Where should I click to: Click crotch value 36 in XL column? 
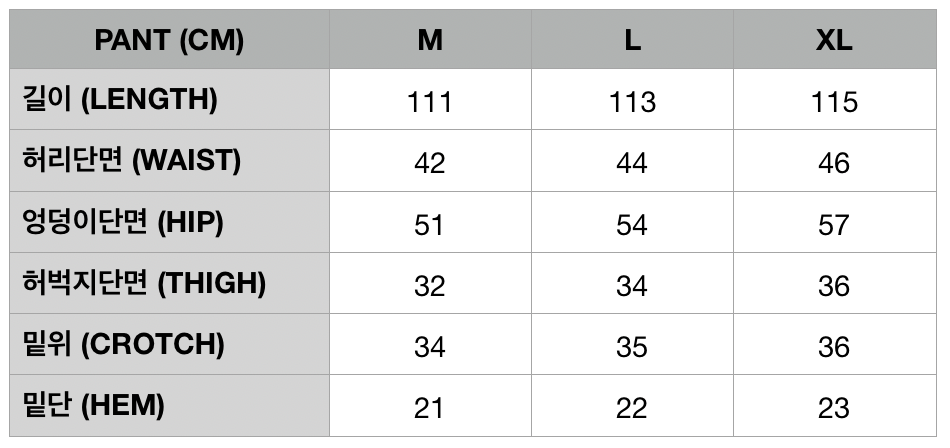(x=834, y=347)
